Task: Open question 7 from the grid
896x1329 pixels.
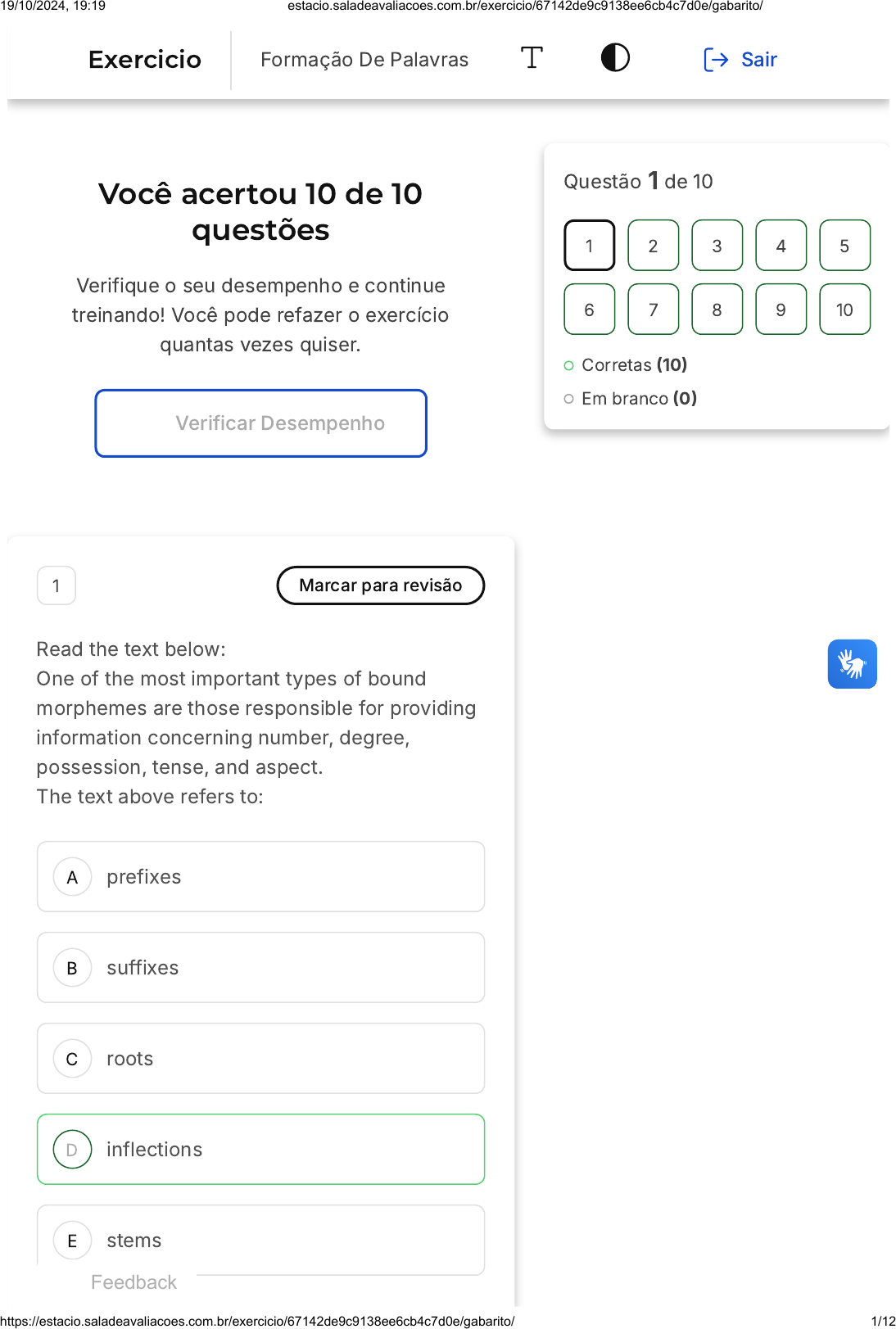Action: (653, 310)
